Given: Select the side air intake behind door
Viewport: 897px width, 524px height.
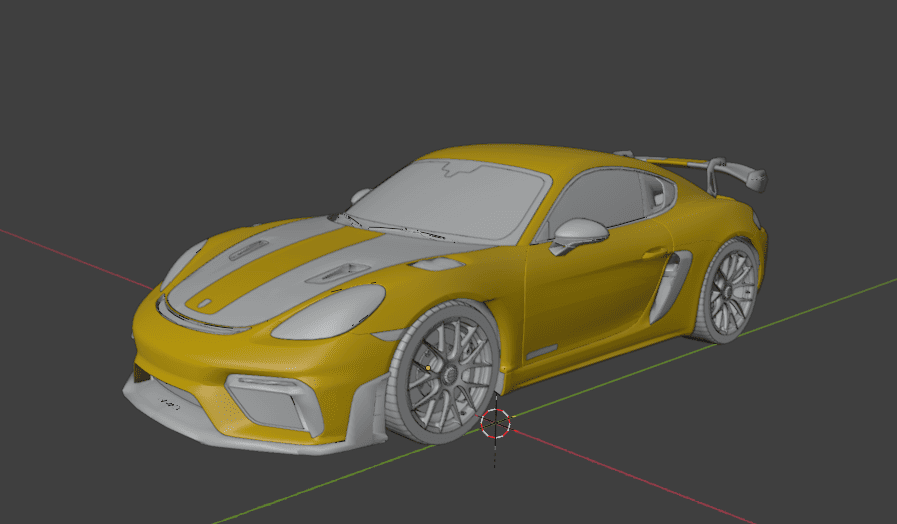Looking at the screenshot, I should [x=669, y=286].
